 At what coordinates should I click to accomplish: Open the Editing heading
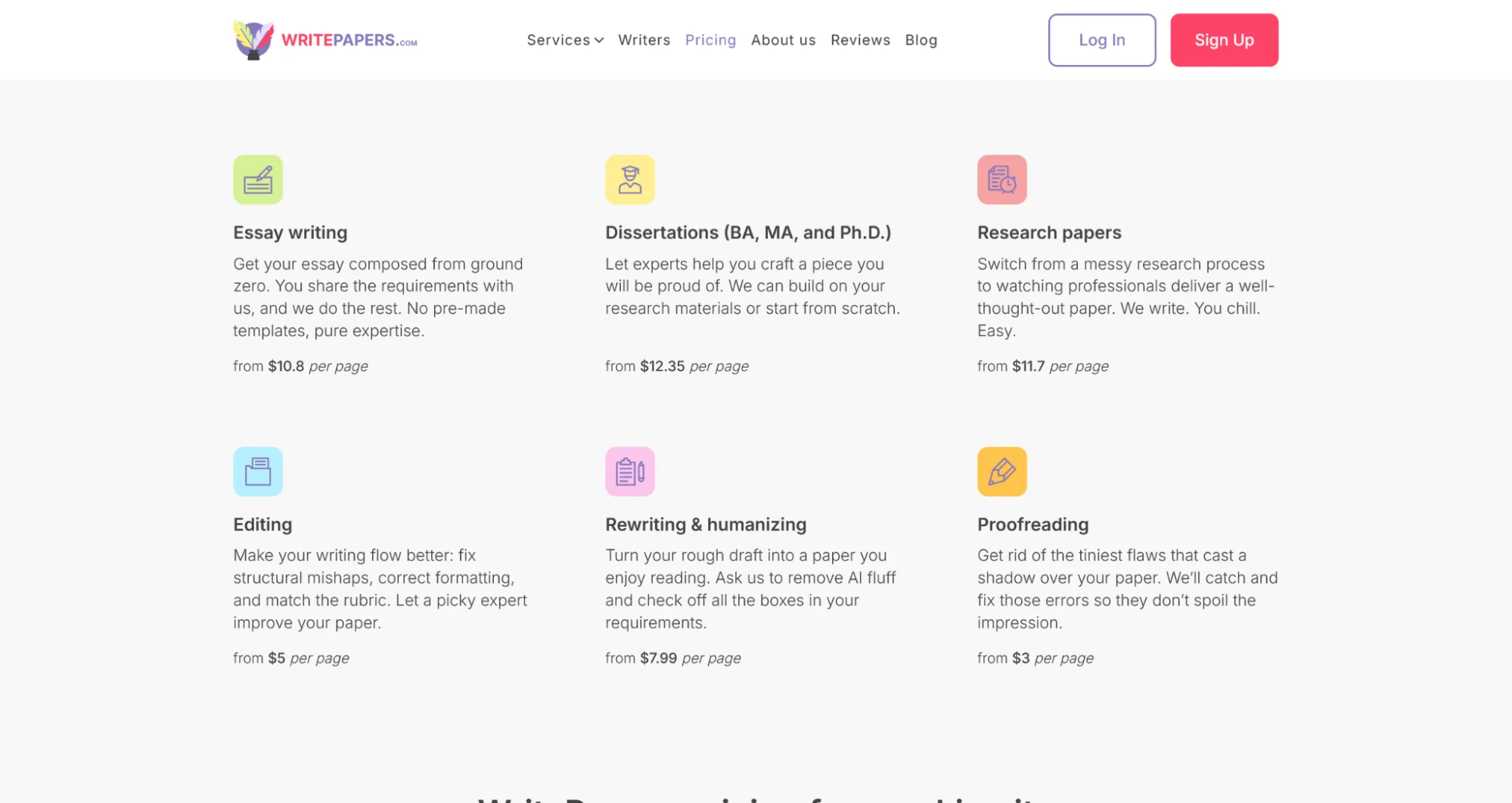[262, 524]
